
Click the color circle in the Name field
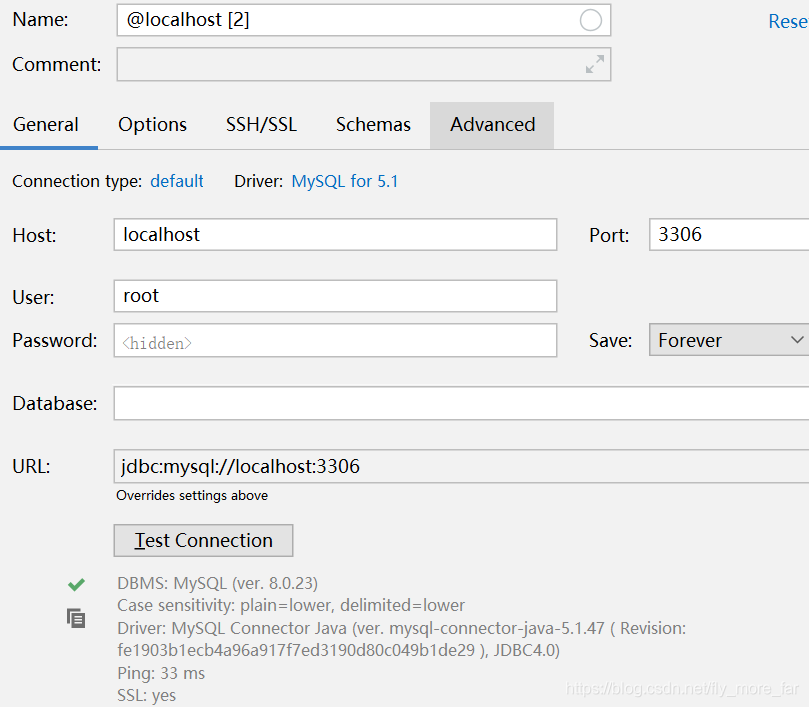(591, 20)
